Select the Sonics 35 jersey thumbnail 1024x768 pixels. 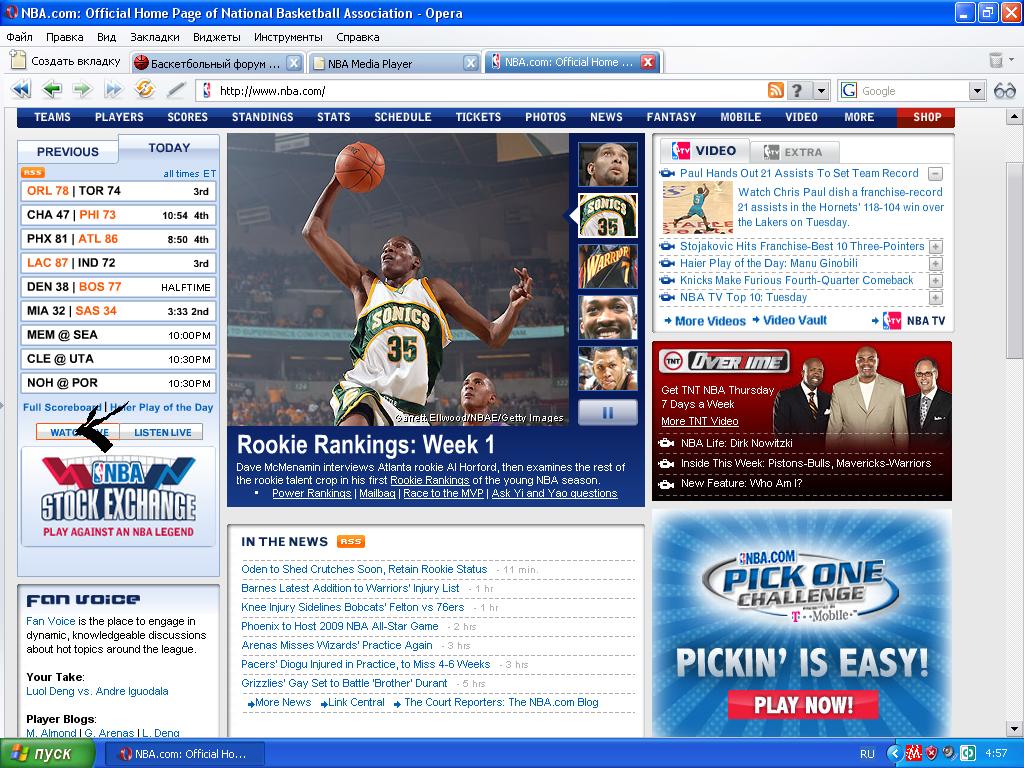[607, 216]
